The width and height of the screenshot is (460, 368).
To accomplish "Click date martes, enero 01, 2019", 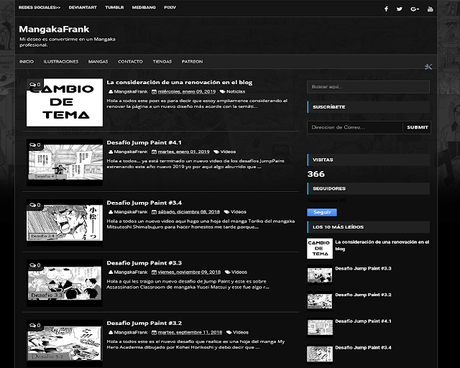I will coord(184,152).
